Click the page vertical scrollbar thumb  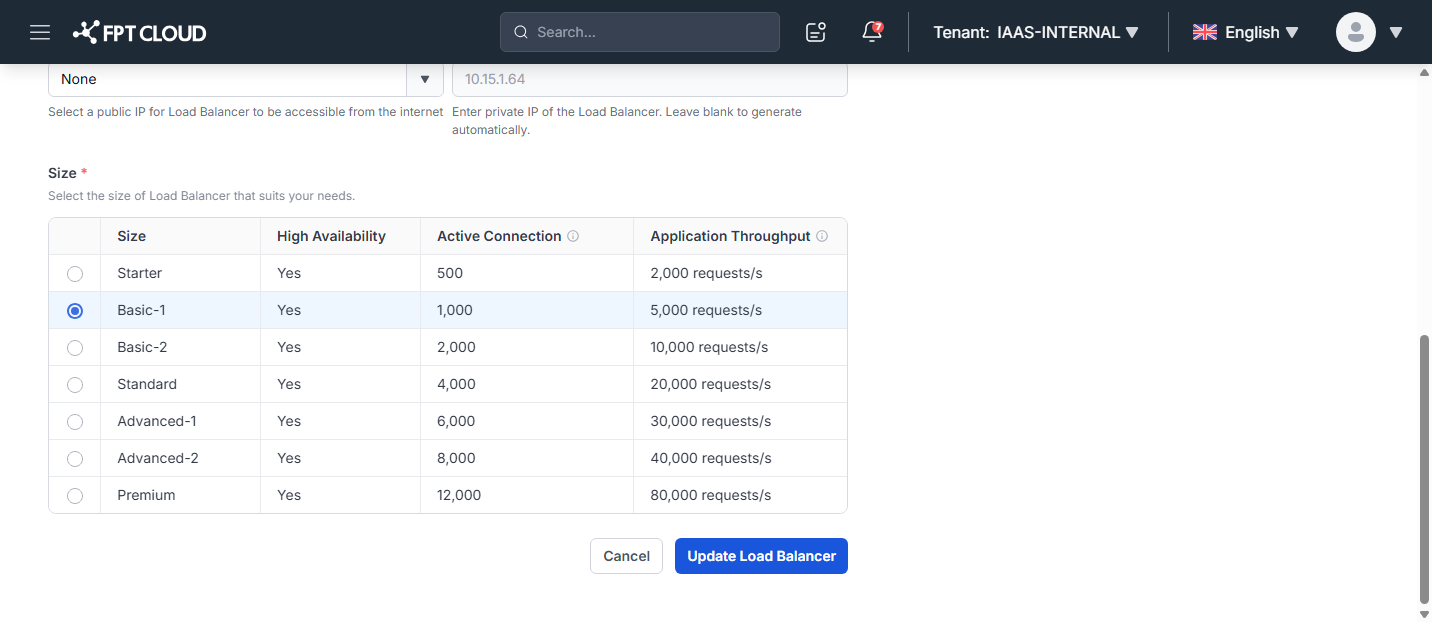click(1425, 467)
